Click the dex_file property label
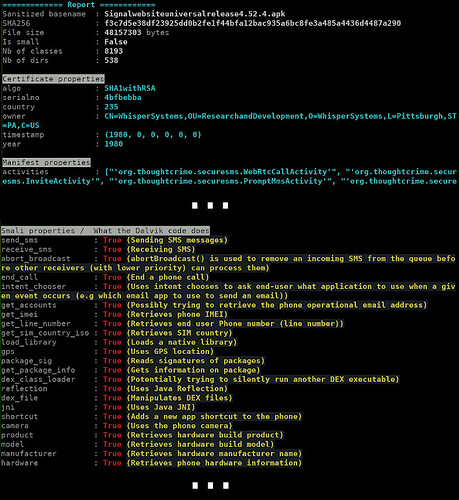The image size is (459, 500). 19,398
